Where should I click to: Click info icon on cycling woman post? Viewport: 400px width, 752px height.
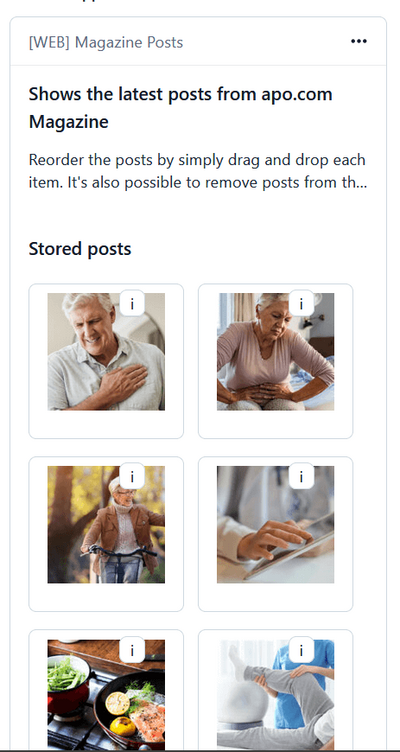(132, 476)
